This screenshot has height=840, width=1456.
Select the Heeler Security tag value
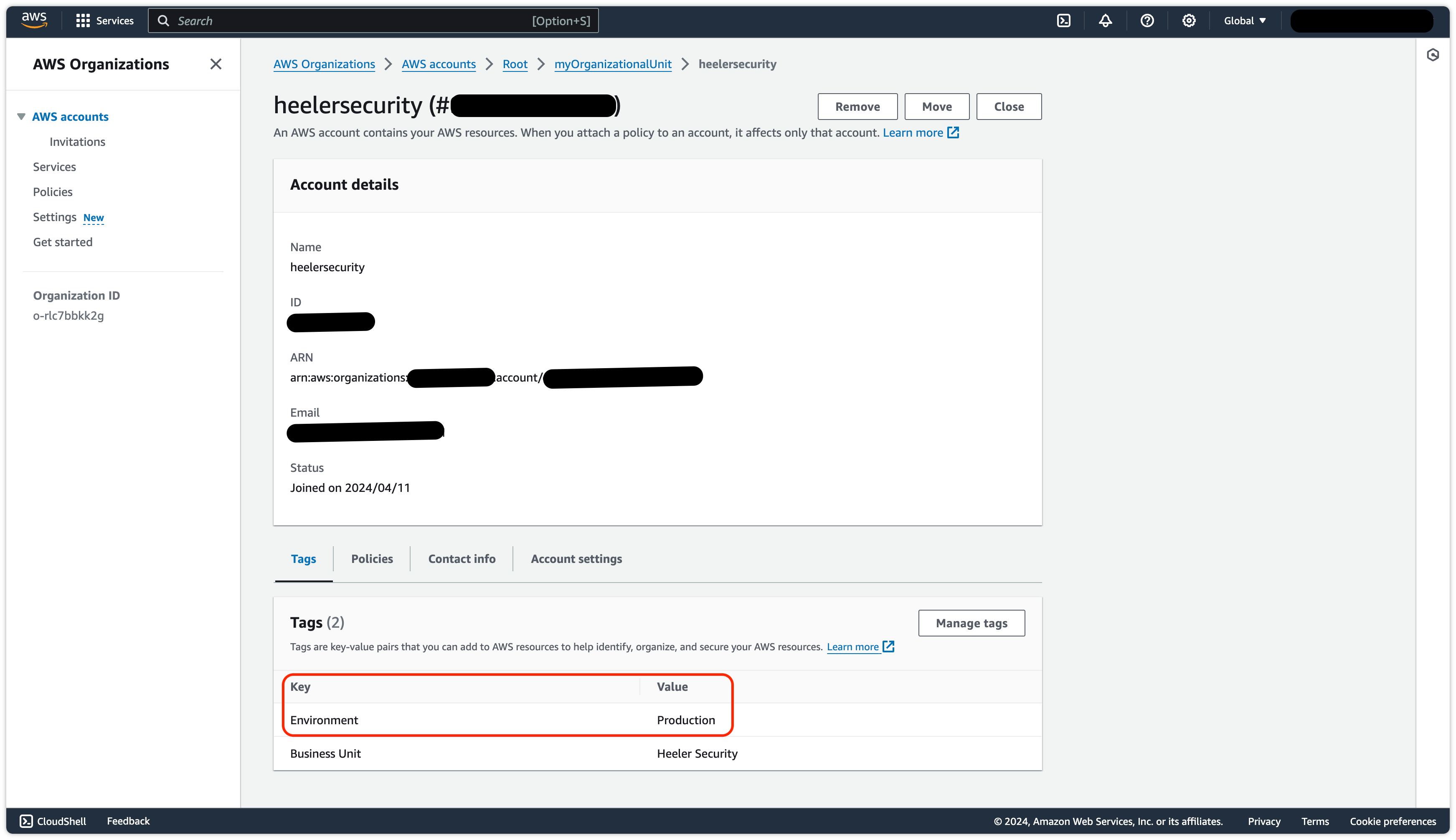click(697, 753)
